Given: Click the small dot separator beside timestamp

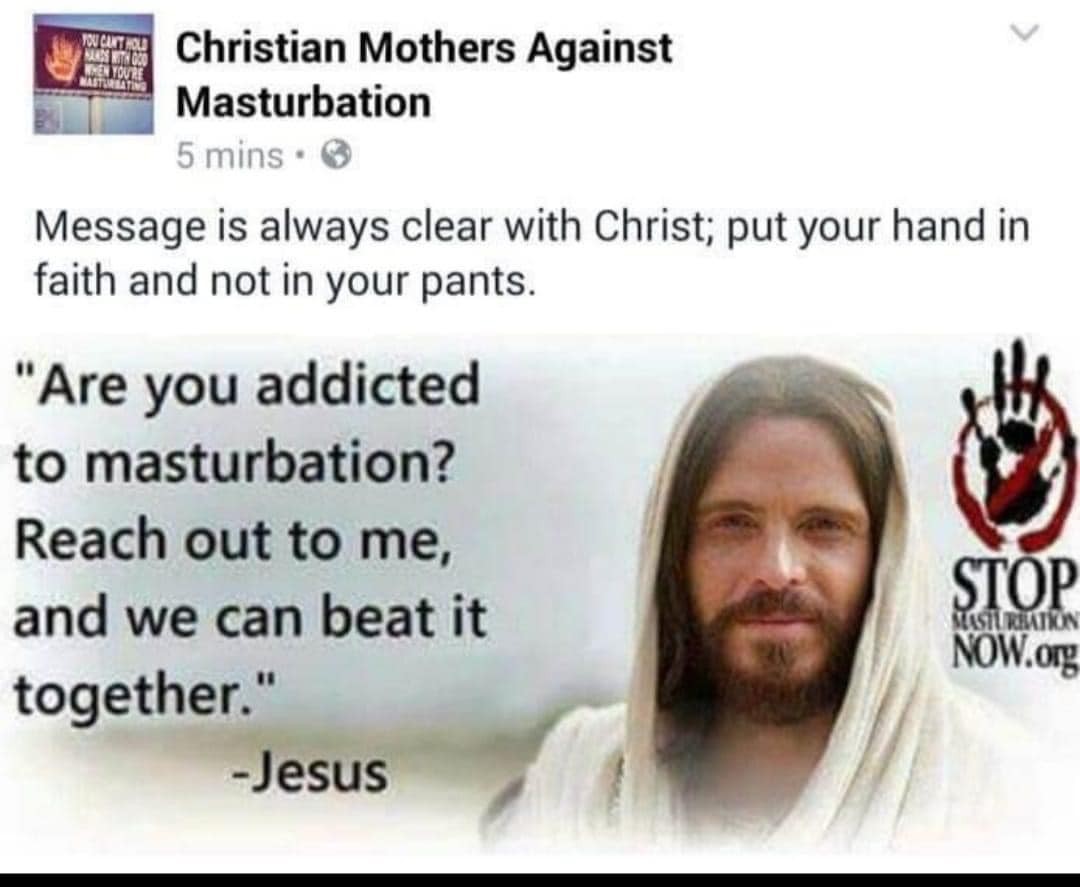Looking at the screenshot, I should (x=298, y=156).
